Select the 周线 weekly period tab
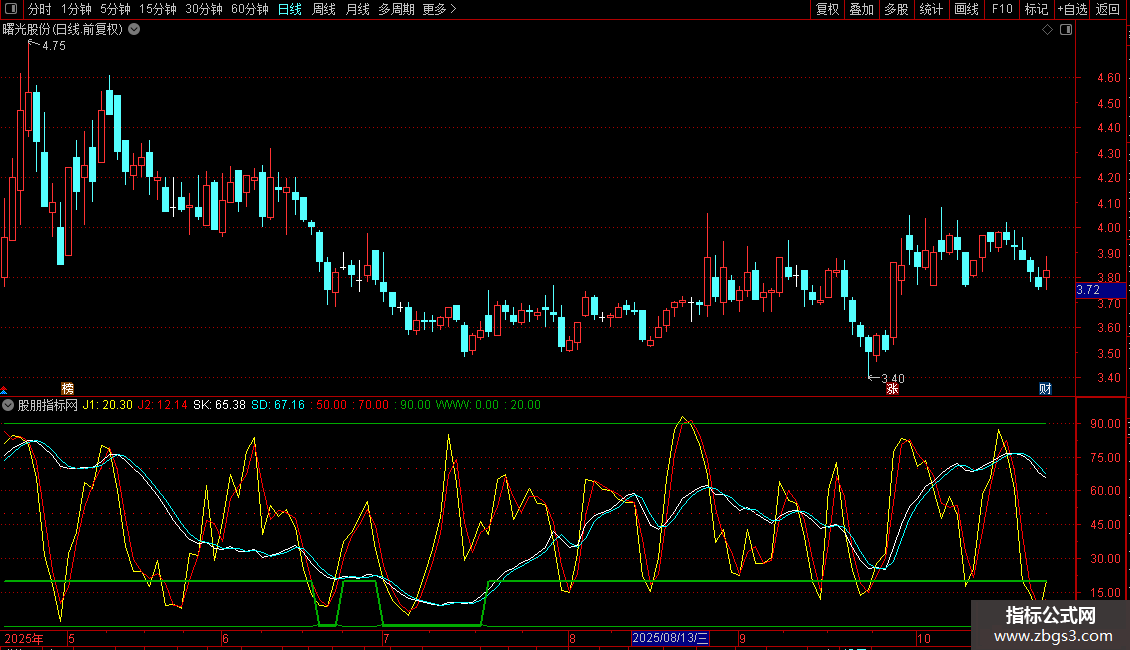The height and width of the screenshot is (650, 1130). 324,10
